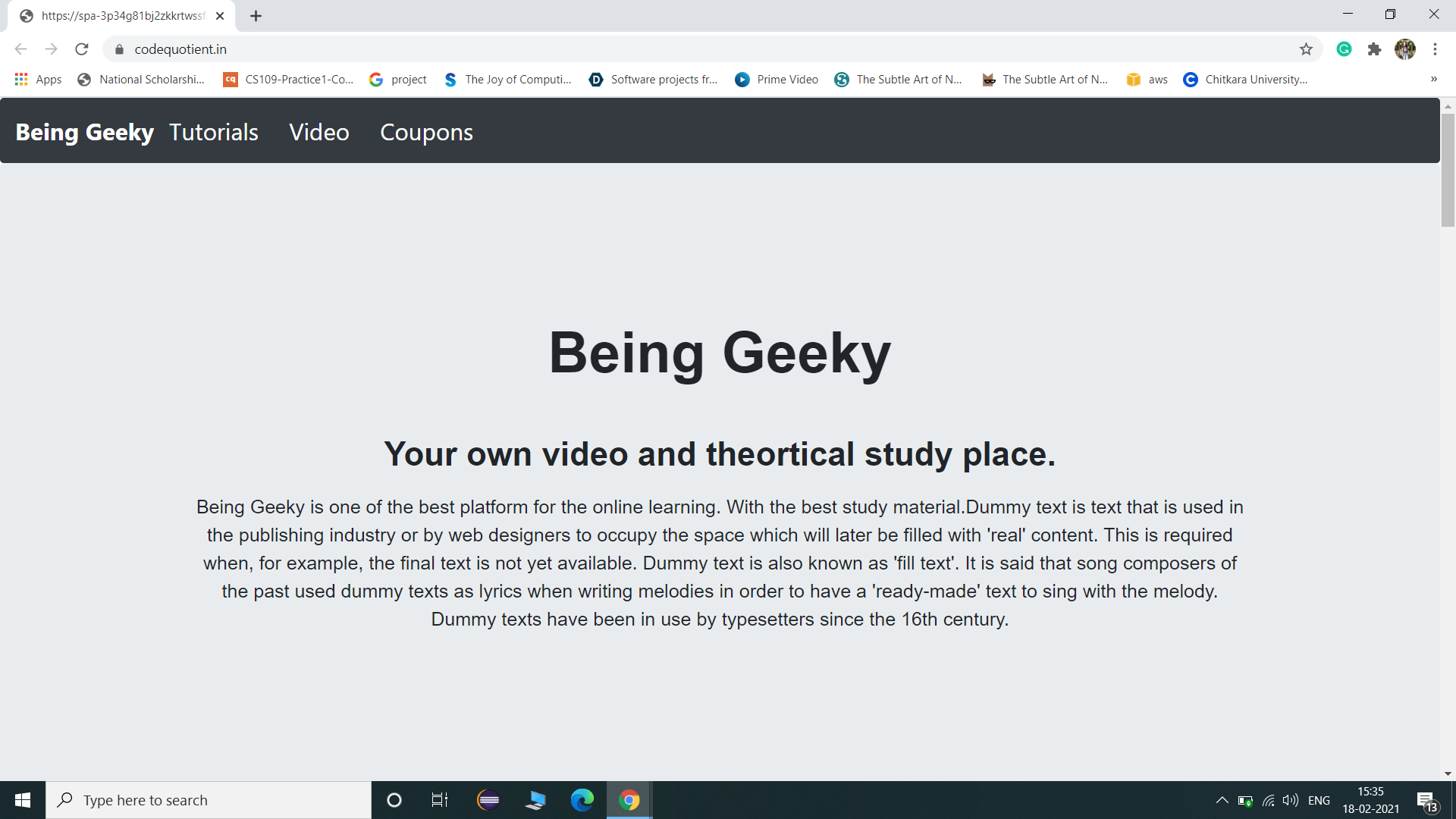Toggle the volume icon in system tray
The image size is (1456, 819).
pos(1290,800)
